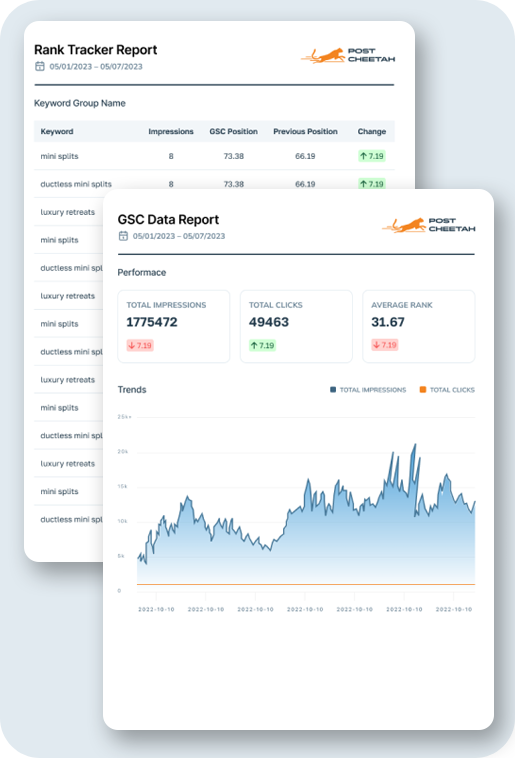Toggle the Total Impressions legend item
The height and width of the screenshot is (758, 515).
click(368, 390)
